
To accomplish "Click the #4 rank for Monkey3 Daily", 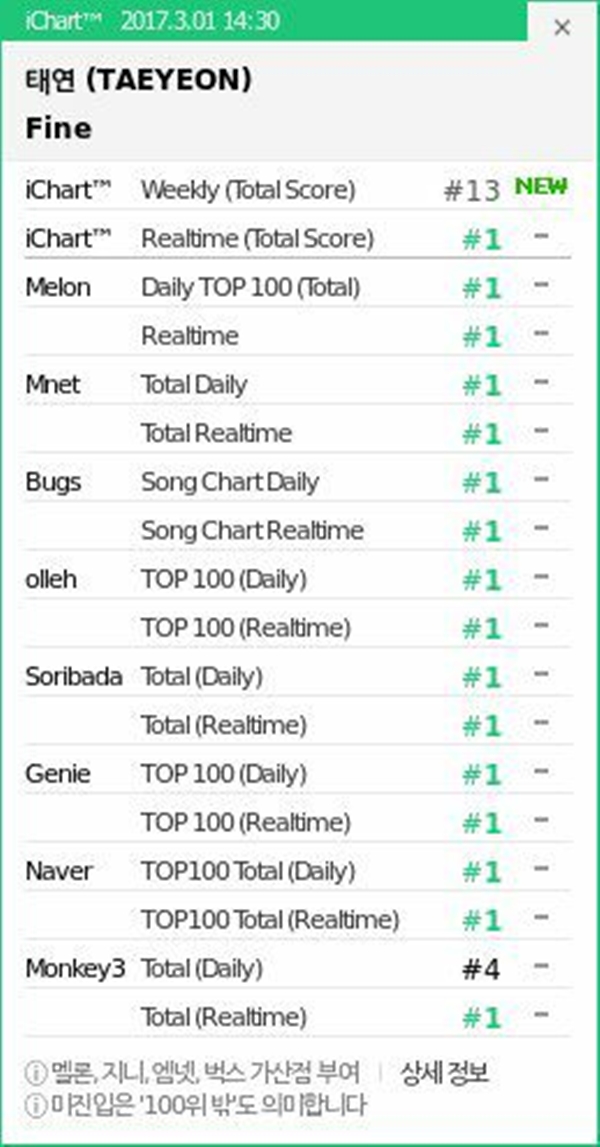I will (x=480, y=968).
